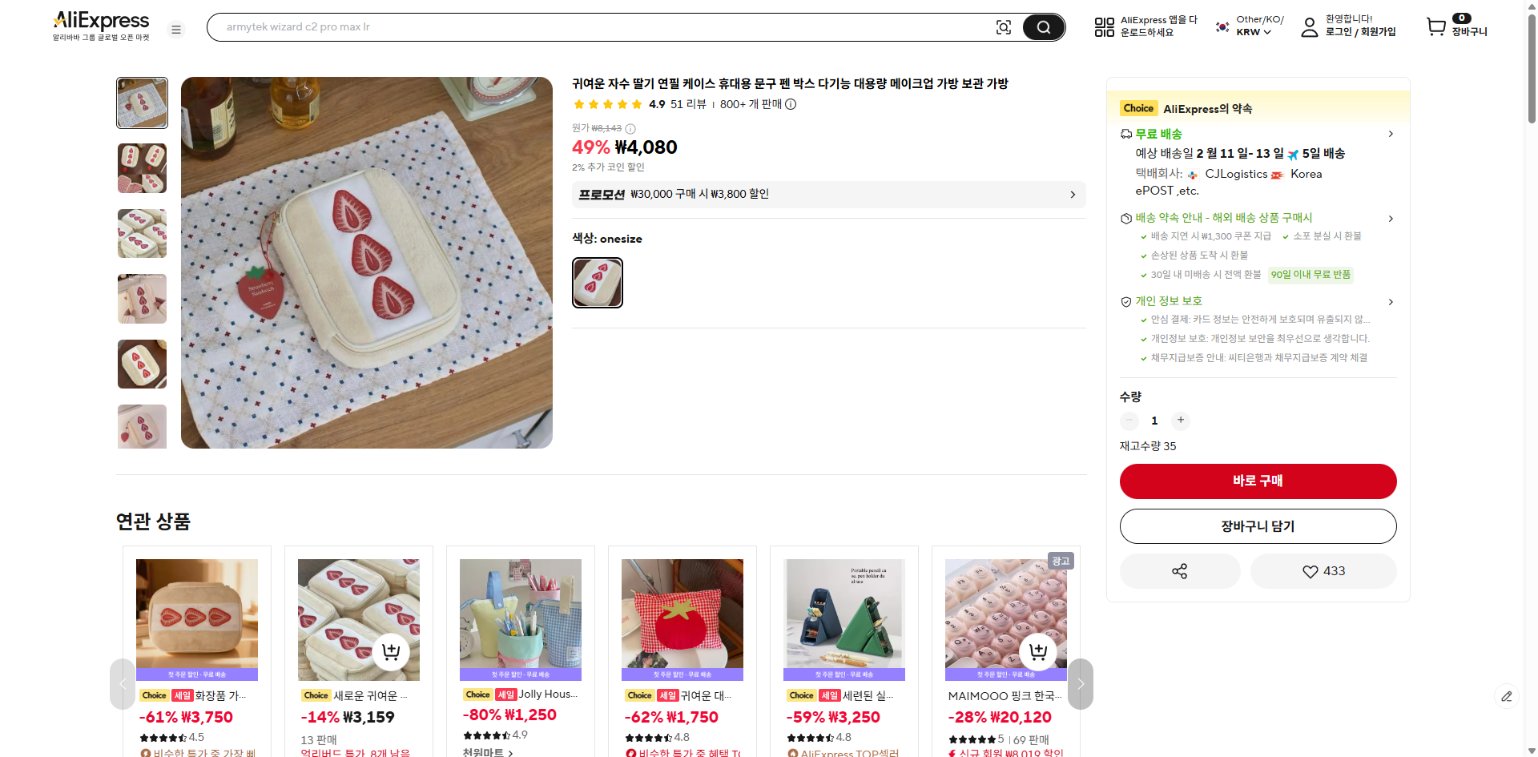Image resolution: width=1538 pixels, height=757 pixels.
Task: Click the cart icon on the MAIMOOO product card
Action: pos(1038,651)
